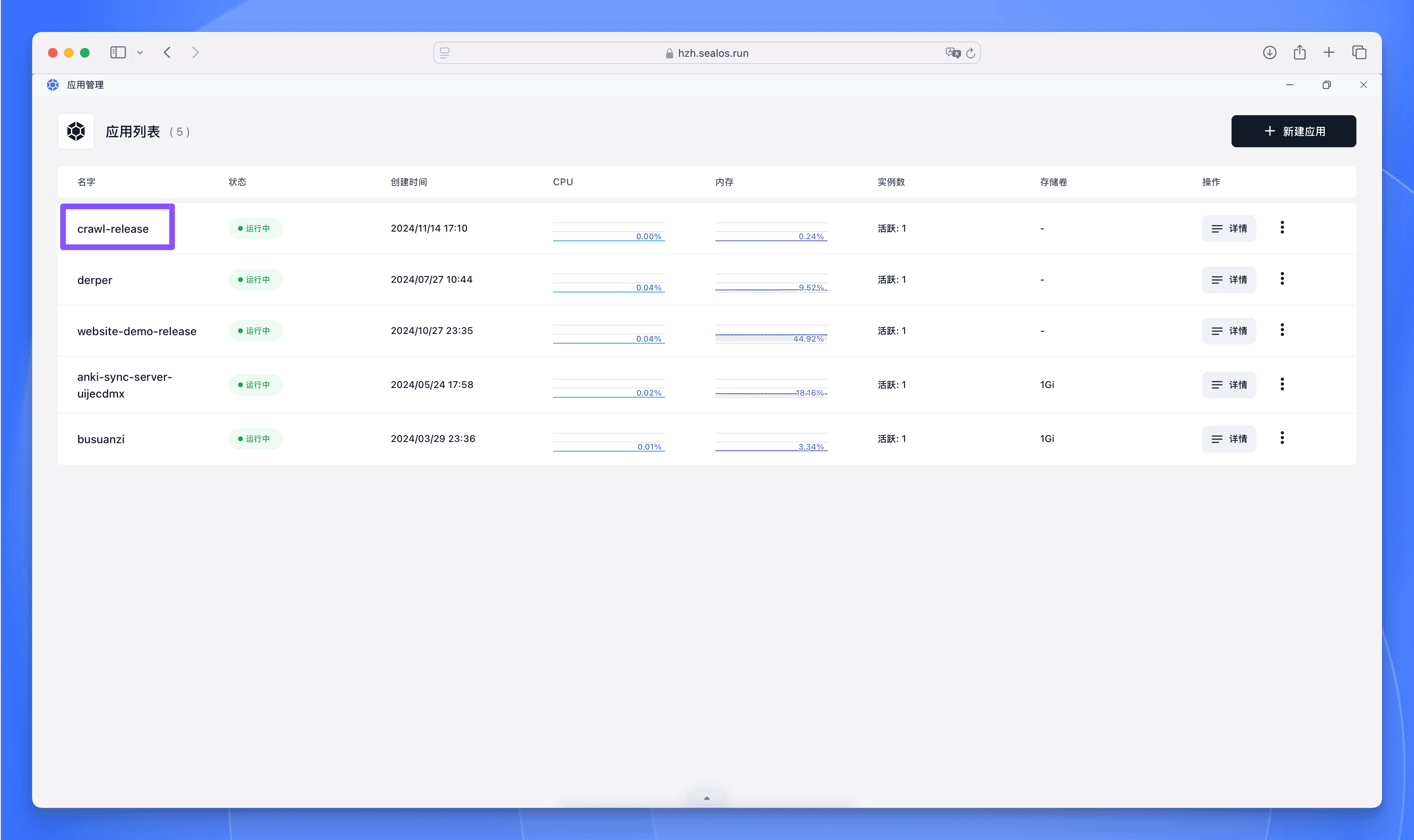Show Safari downloads icon
This screenshot has width=1414, height=840.
click(x=1270, y=53)
